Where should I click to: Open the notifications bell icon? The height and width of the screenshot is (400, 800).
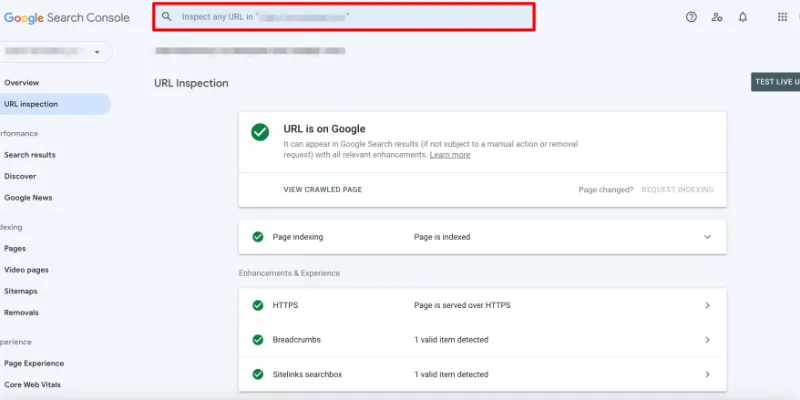(x=743, y=17)
